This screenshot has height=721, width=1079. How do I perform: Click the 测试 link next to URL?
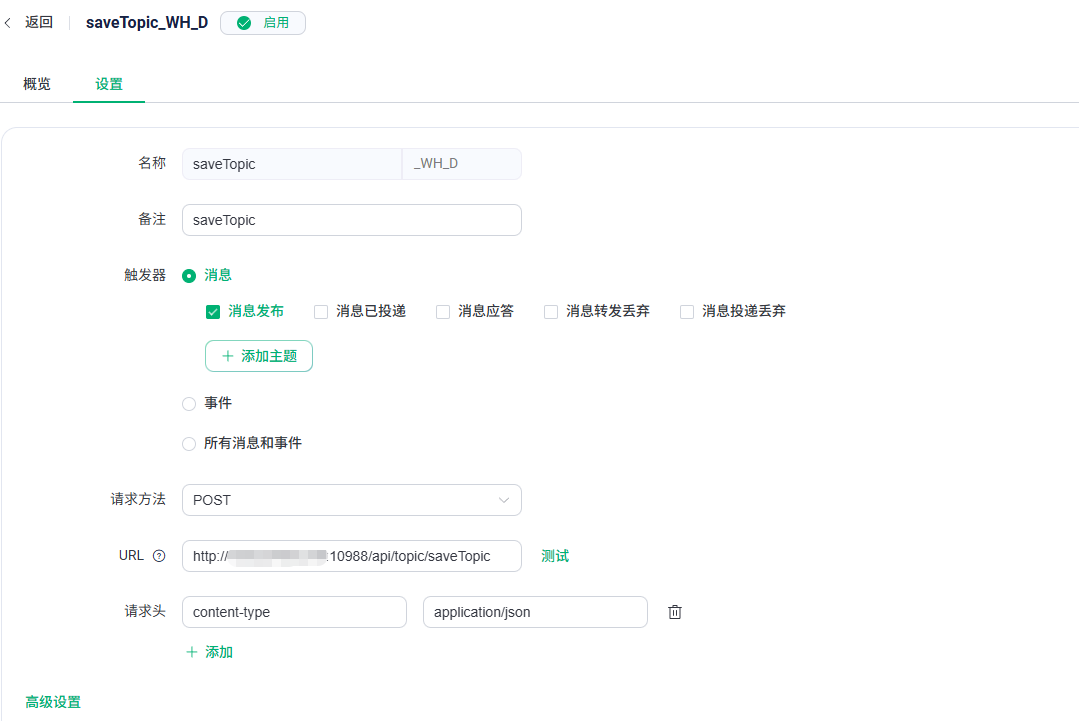pyautogui.click(x=555, y=556)
